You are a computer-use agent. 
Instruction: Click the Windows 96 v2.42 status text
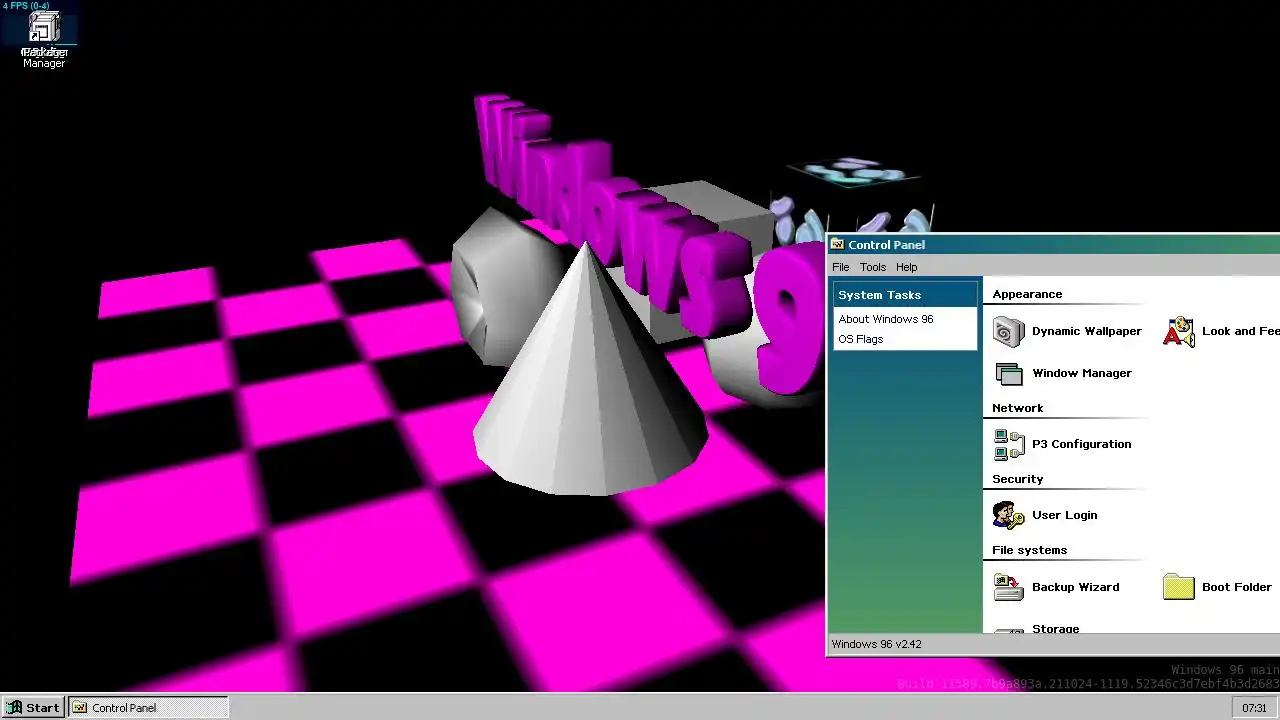tap(877, 644)
